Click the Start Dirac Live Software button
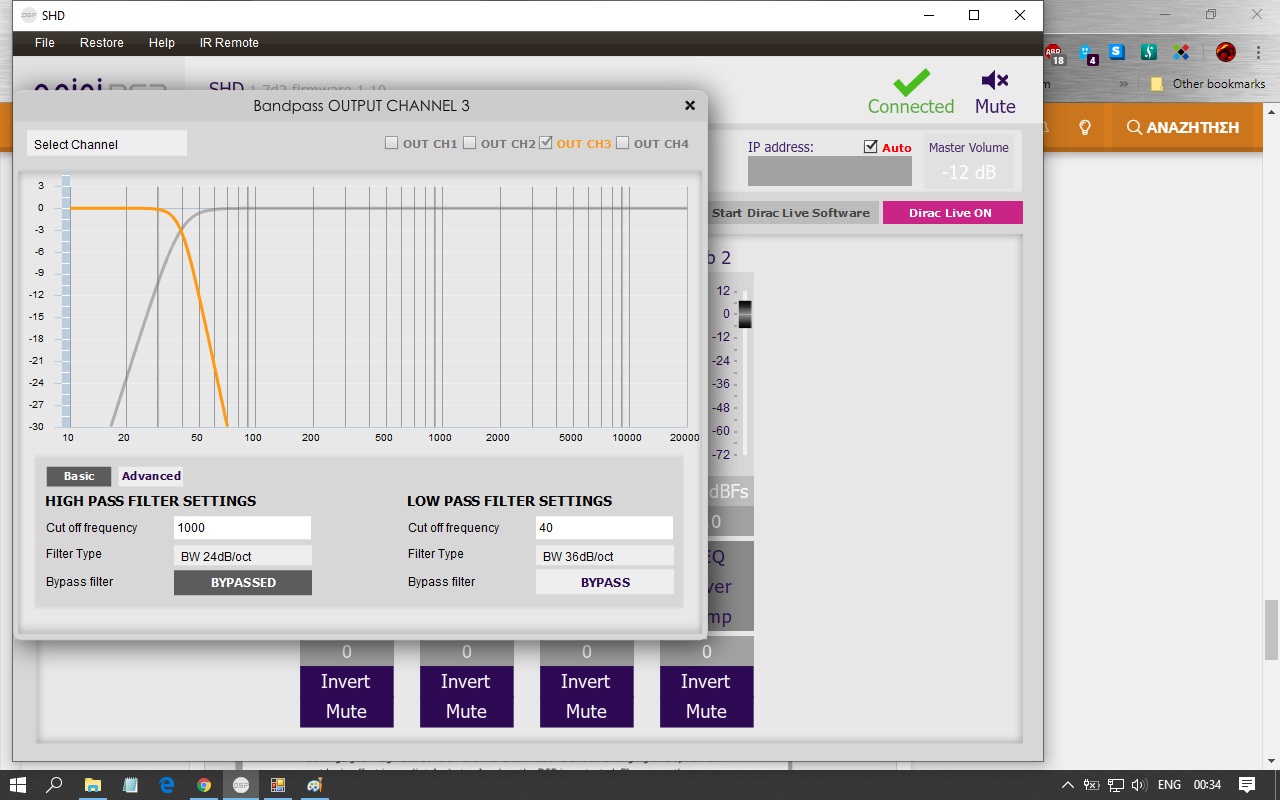1280x800 pixels. pyautogui.click(x=790, y=213)
